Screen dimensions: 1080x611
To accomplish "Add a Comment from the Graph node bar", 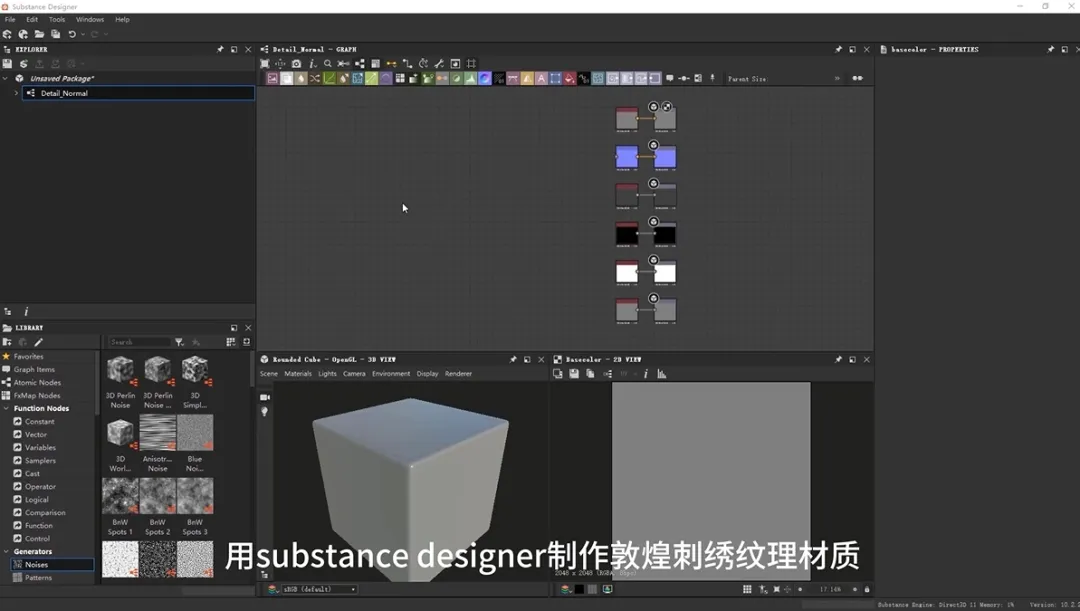I will pyautogui.click(x=669, y=79).
